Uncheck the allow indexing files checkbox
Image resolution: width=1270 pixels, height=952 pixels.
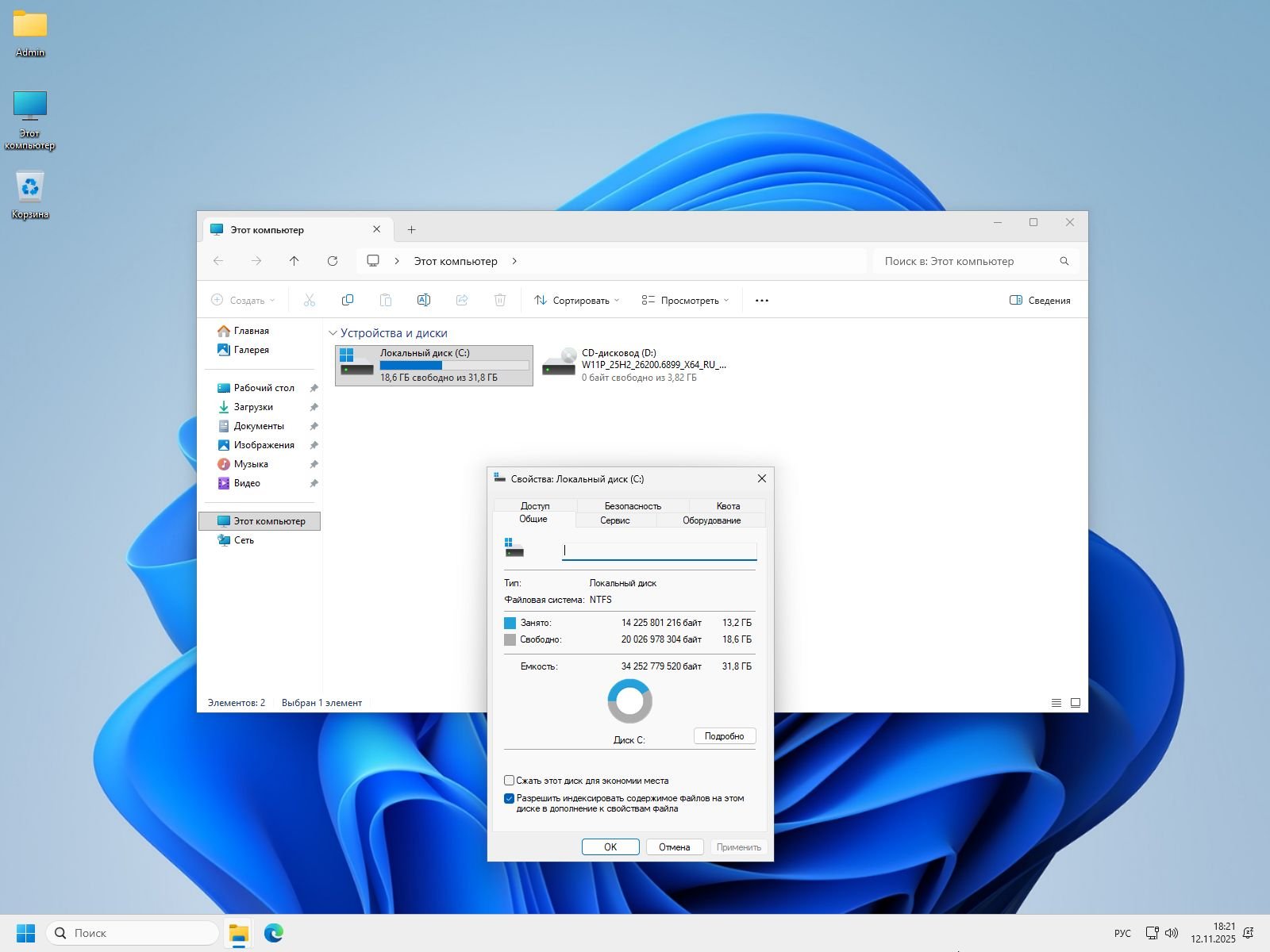coord(510,799)
